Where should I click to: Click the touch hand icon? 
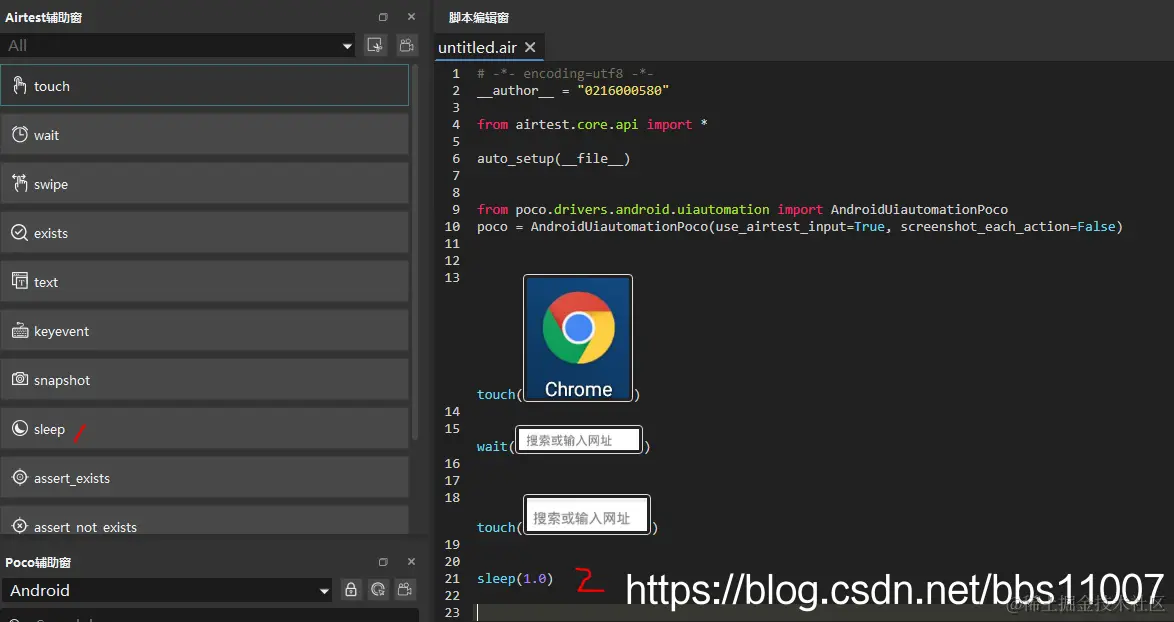19,85
